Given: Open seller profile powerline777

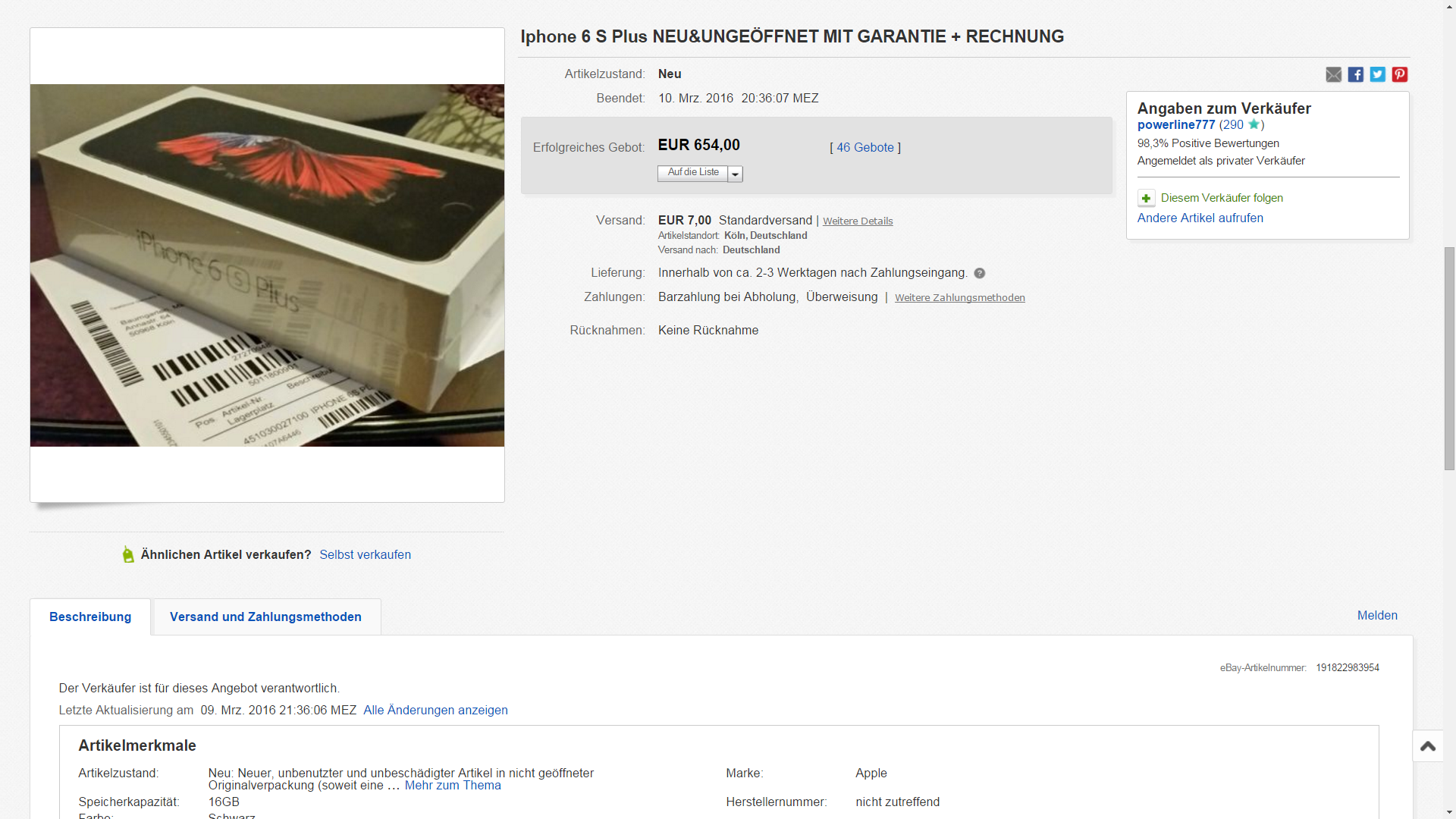Looking at the screenshot, I should (1175, 124).
